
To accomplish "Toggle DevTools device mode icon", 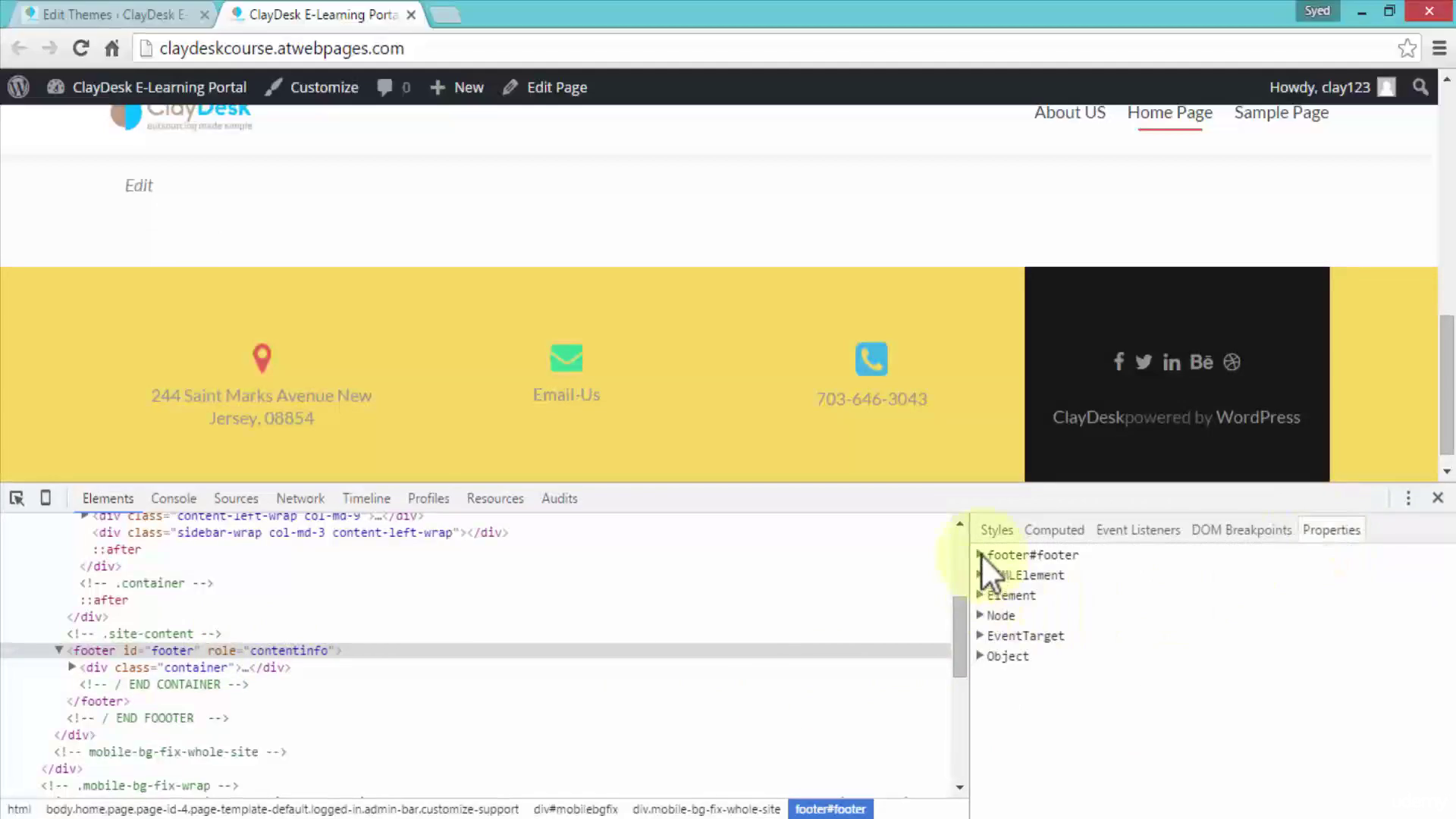I will (x=45, y=498).
